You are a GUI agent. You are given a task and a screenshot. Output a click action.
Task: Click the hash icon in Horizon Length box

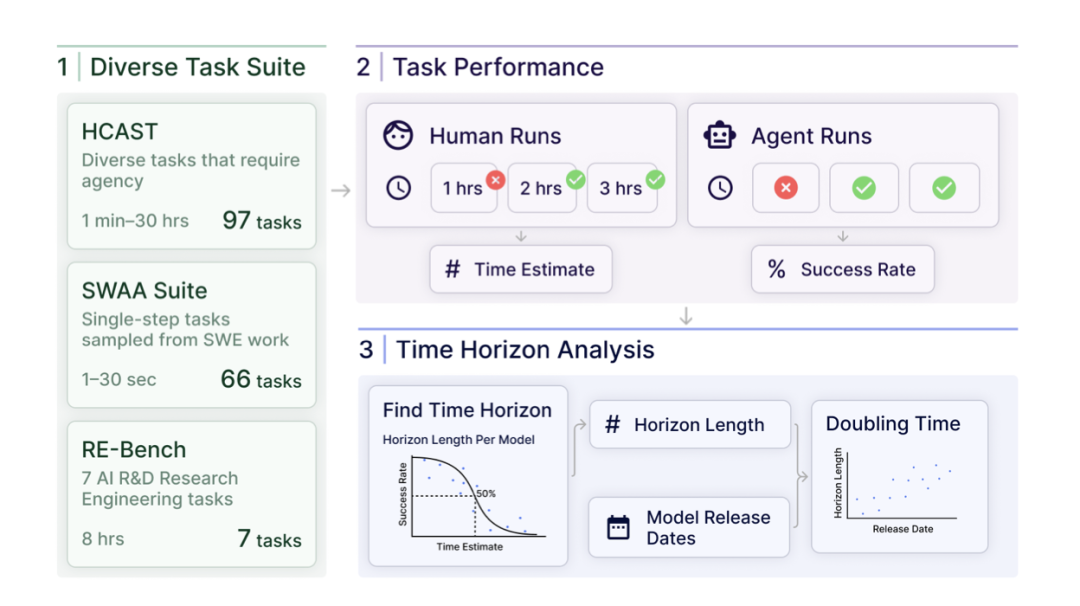click(x=612, y=424)
